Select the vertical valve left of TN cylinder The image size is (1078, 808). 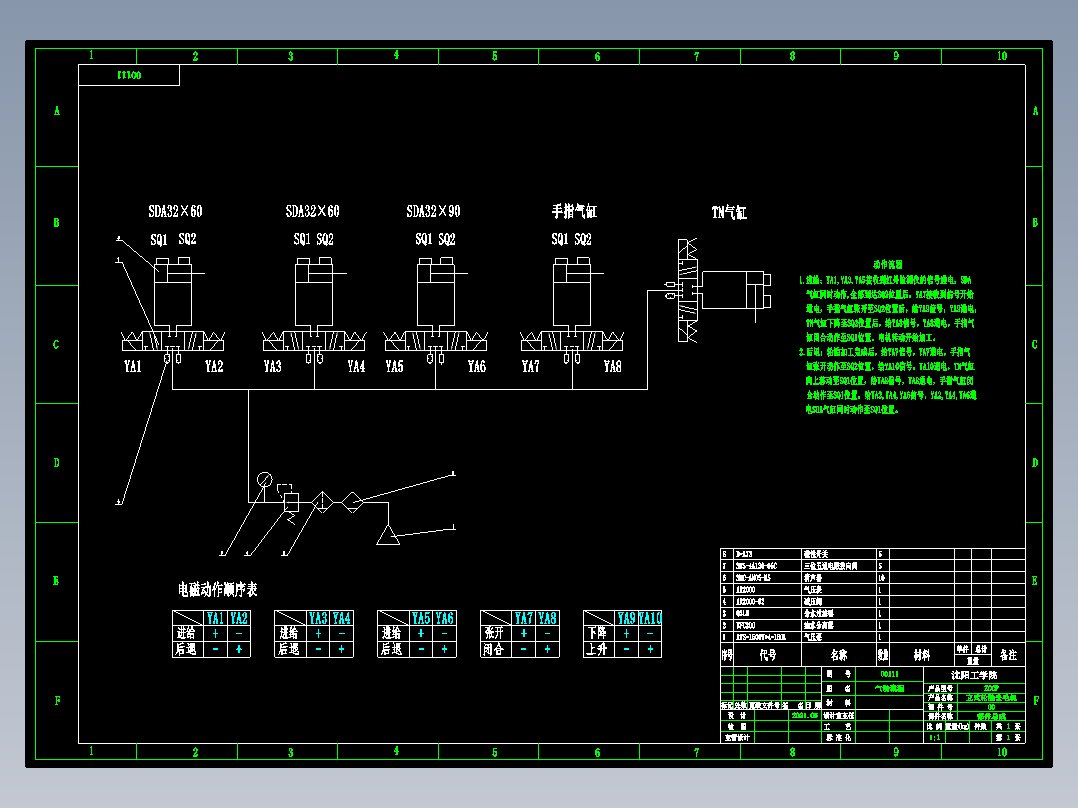coord(688,290)
